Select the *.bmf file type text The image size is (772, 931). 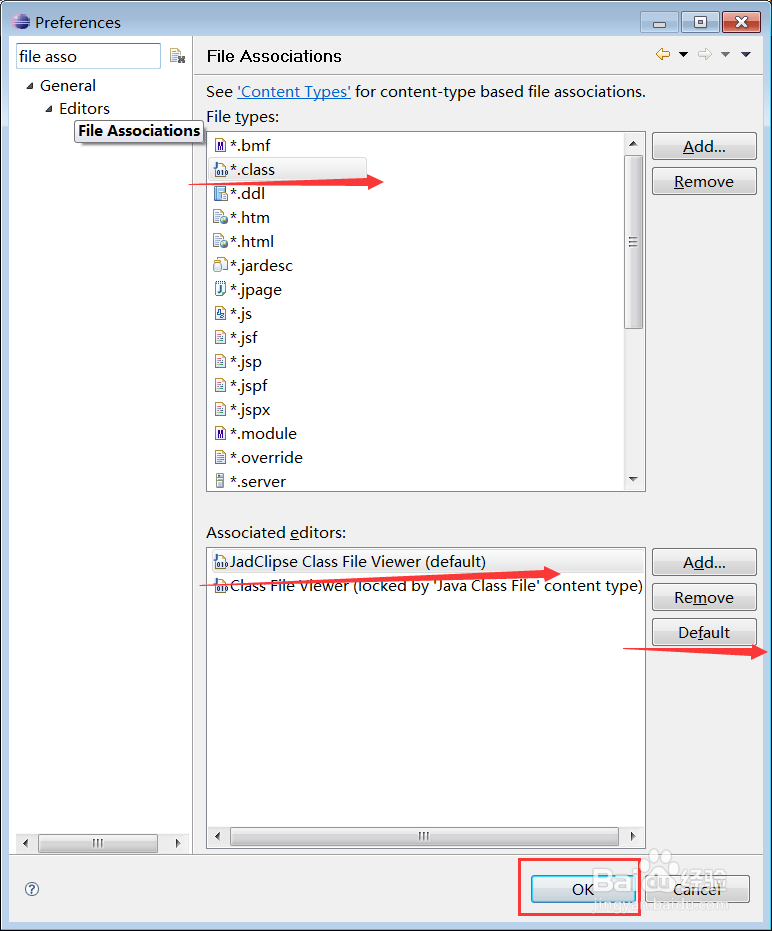coord(250,145)
